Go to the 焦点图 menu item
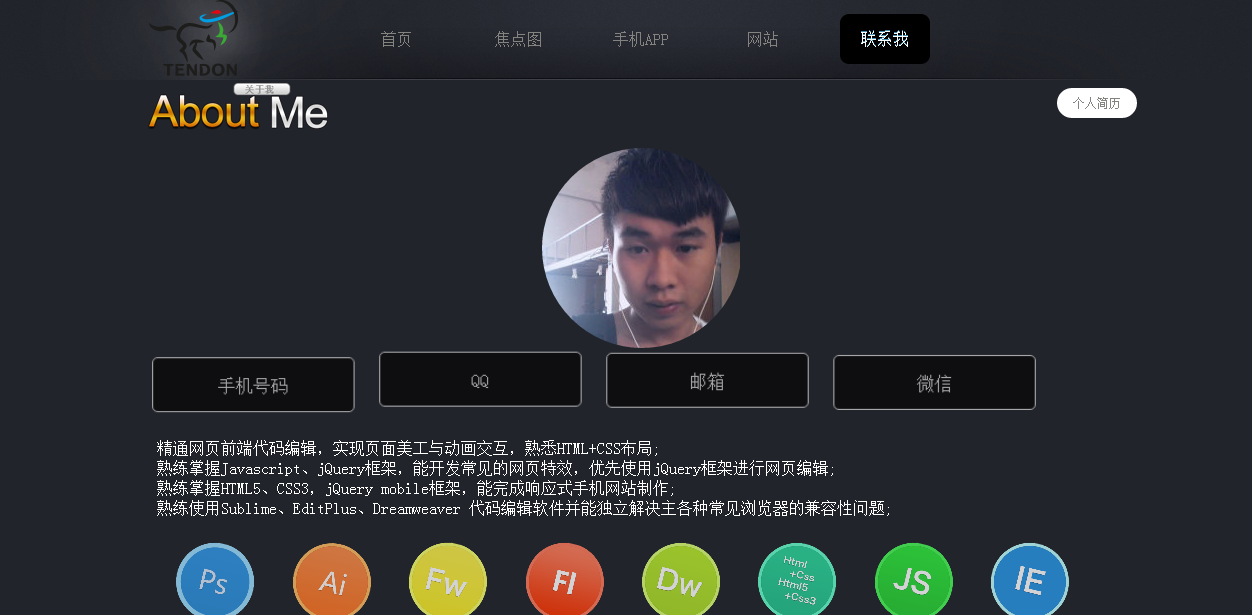Screen dimensions: 1252x615 518,40
